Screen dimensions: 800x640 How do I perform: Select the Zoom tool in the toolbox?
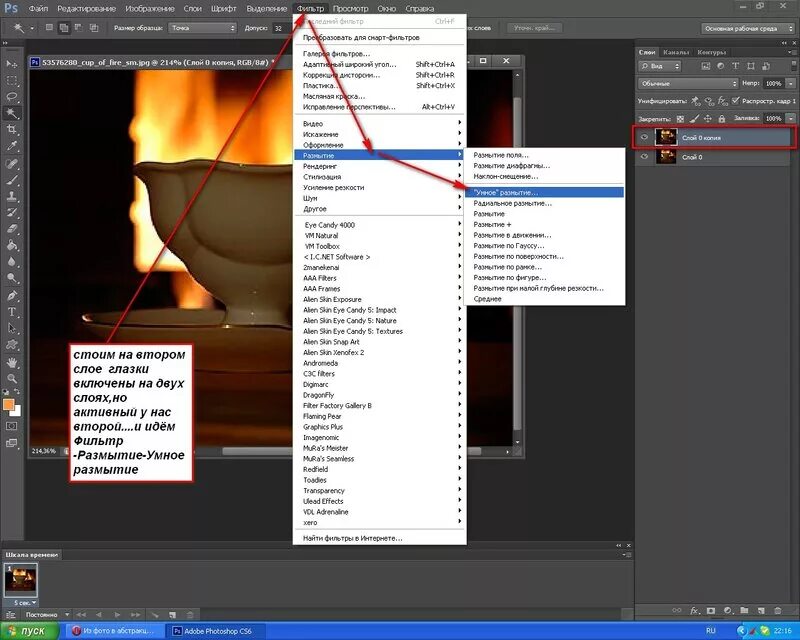pos(12,379)
